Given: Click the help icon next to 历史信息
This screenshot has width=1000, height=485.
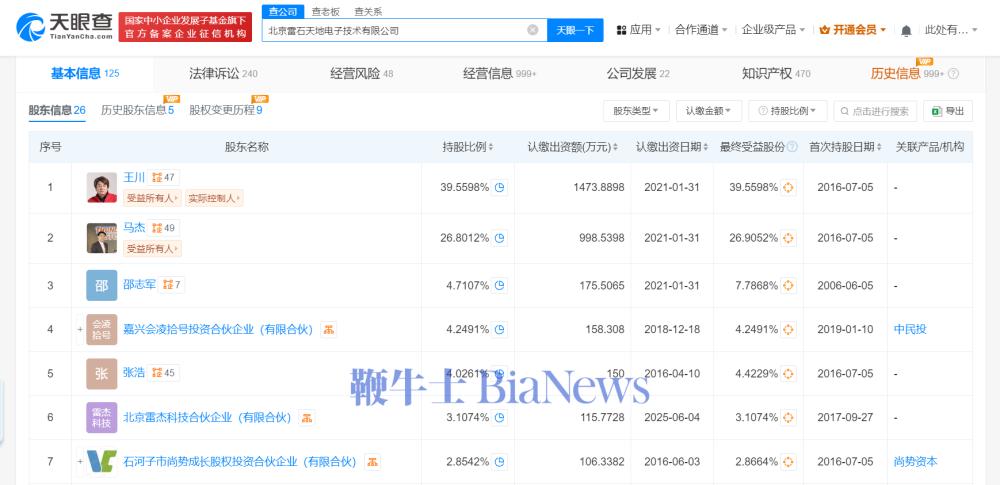Looking at the screenshot, I should click(x=953, y=74).
